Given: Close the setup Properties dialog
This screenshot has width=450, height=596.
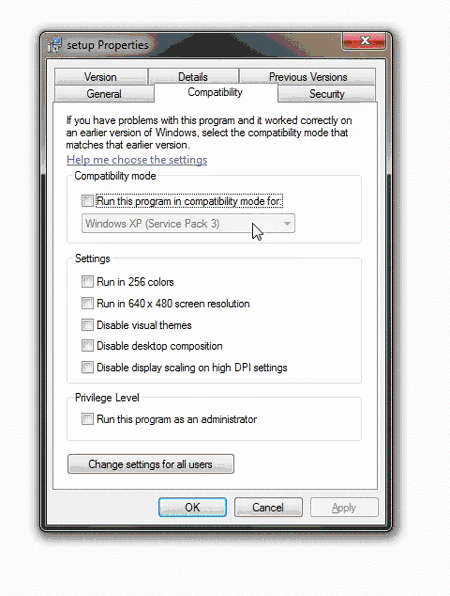Looking at the screenshot, I should point(364,41).
